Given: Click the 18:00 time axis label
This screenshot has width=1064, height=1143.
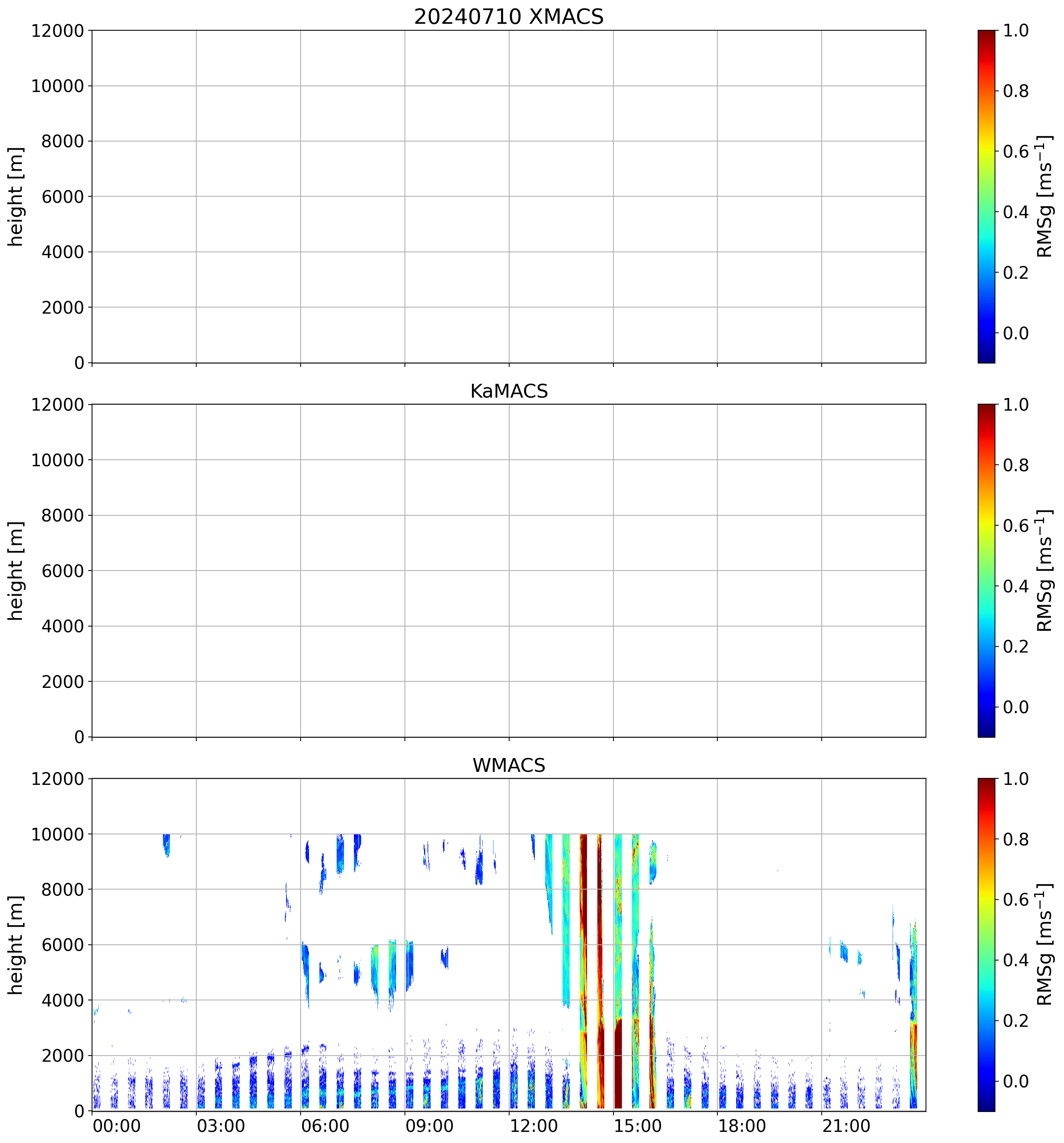Looking at the screenshot, I should [742, 1126].
